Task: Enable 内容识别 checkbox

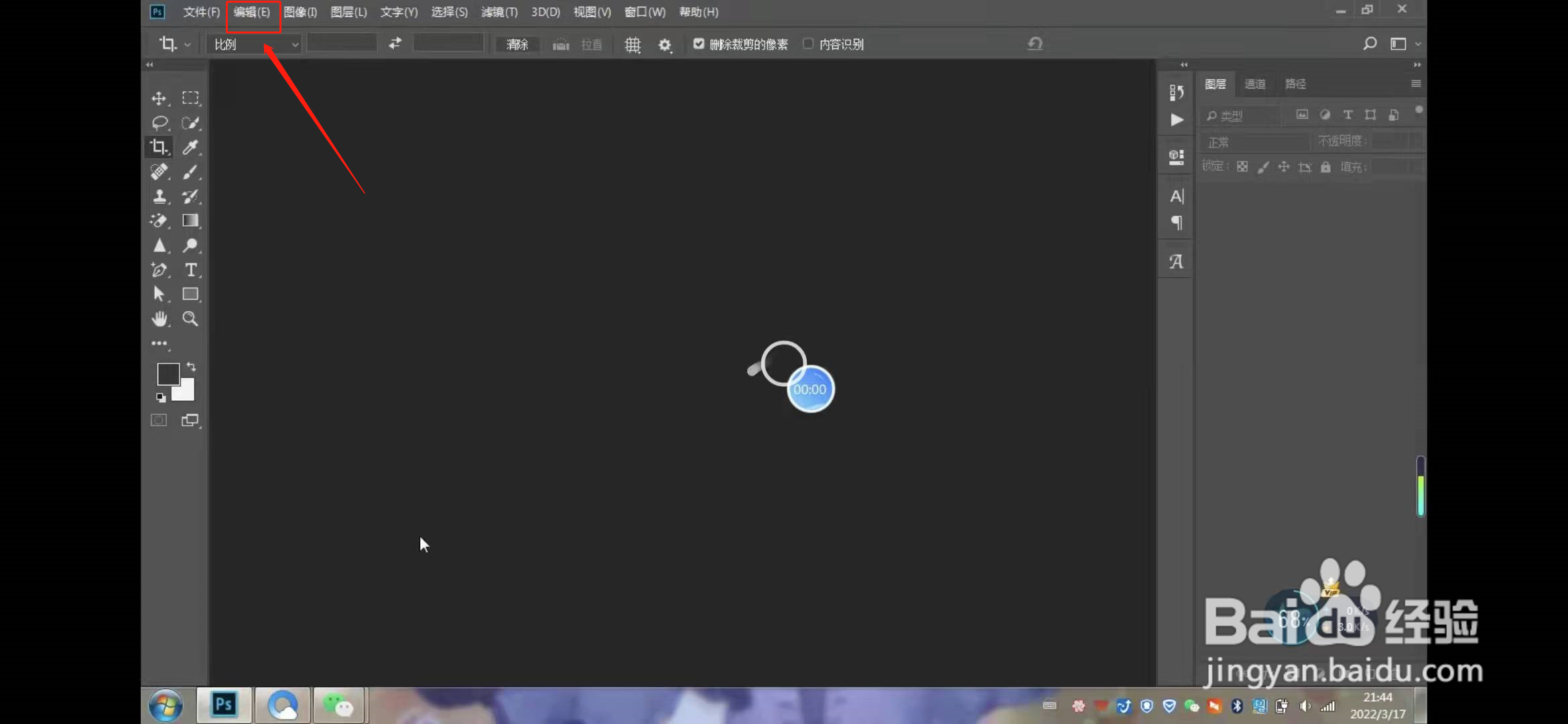Action: pos(808,44)
